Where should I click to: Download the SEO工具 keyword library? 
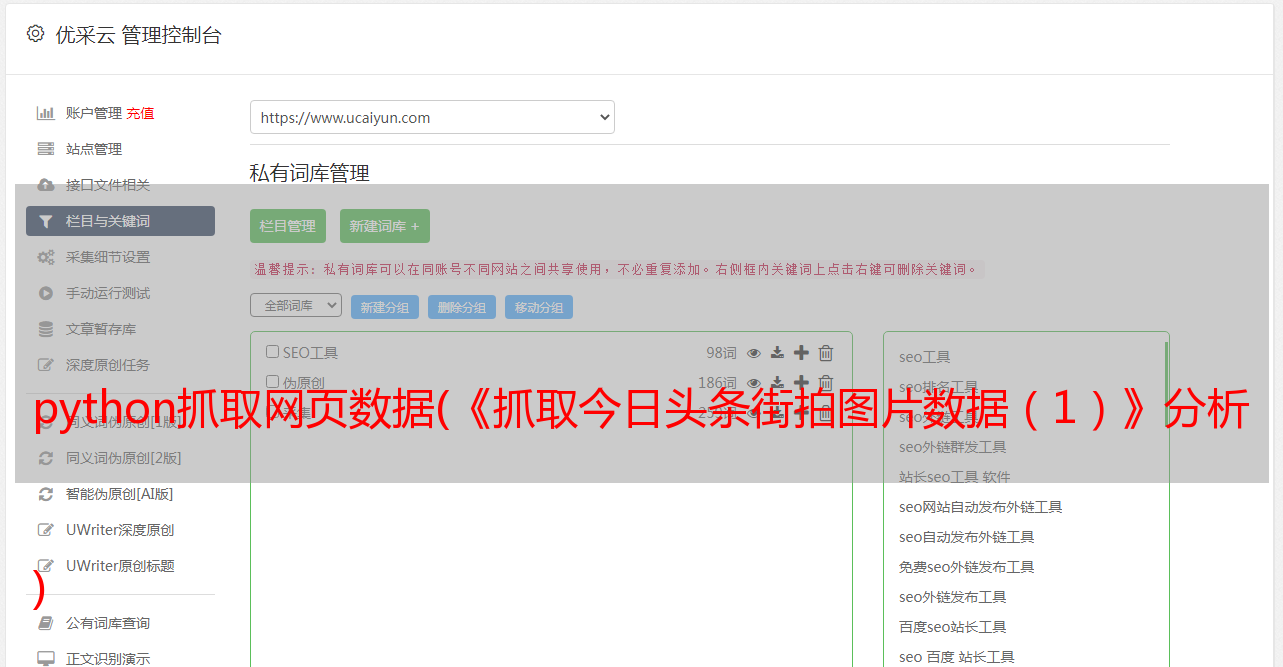pos(777,353)
